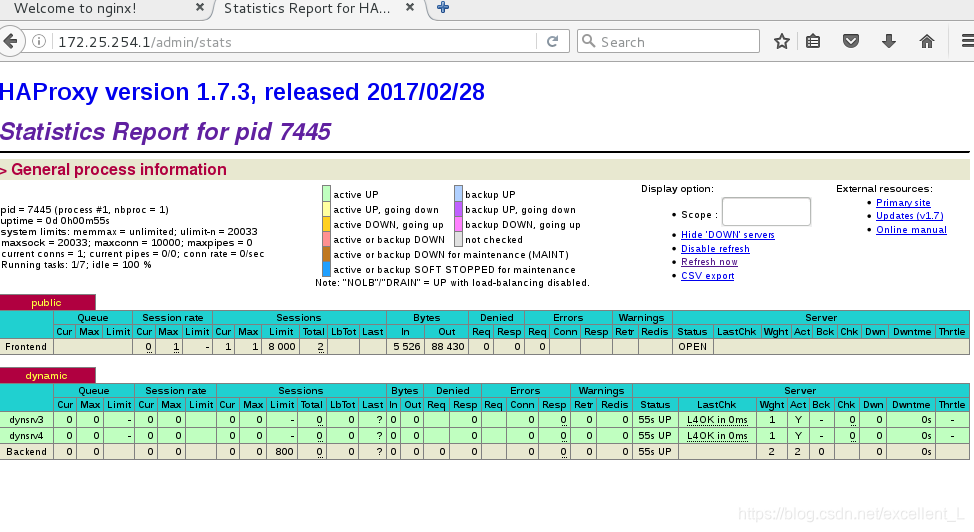Click the not checked gray legend swatch
Viewport: 974px width, 532px height.
pos(458,239)
